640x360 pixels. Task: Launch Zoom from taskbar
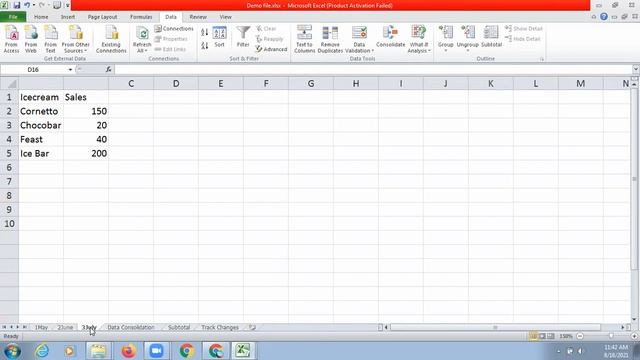[156, 351]
